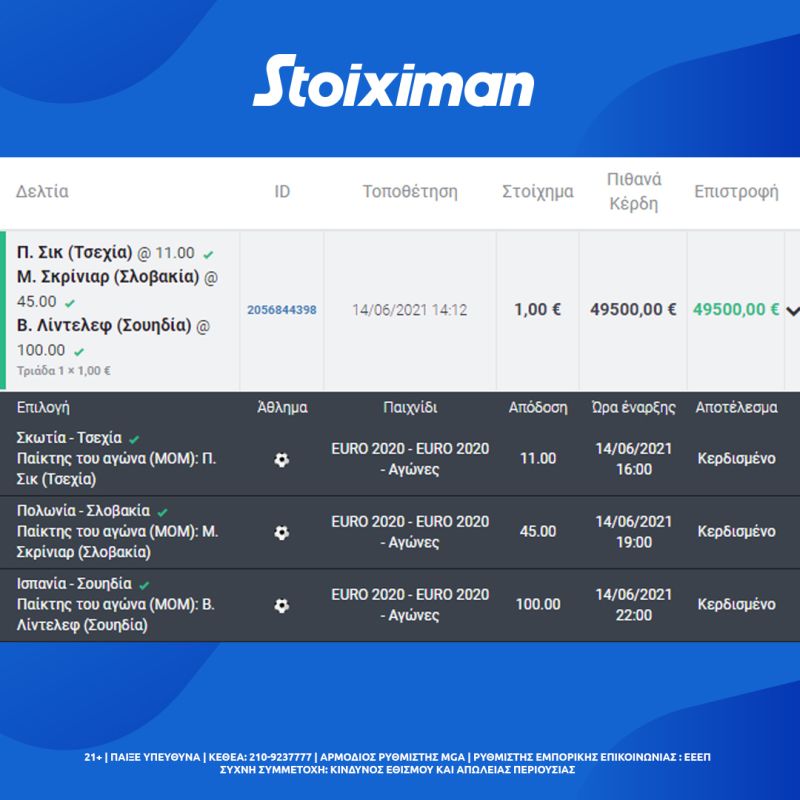Click the Κερδισμένο status for Σκωτία - Τσεχία
Image resolution: width=800 pixels, height=800 pixels.
point(736,458)
